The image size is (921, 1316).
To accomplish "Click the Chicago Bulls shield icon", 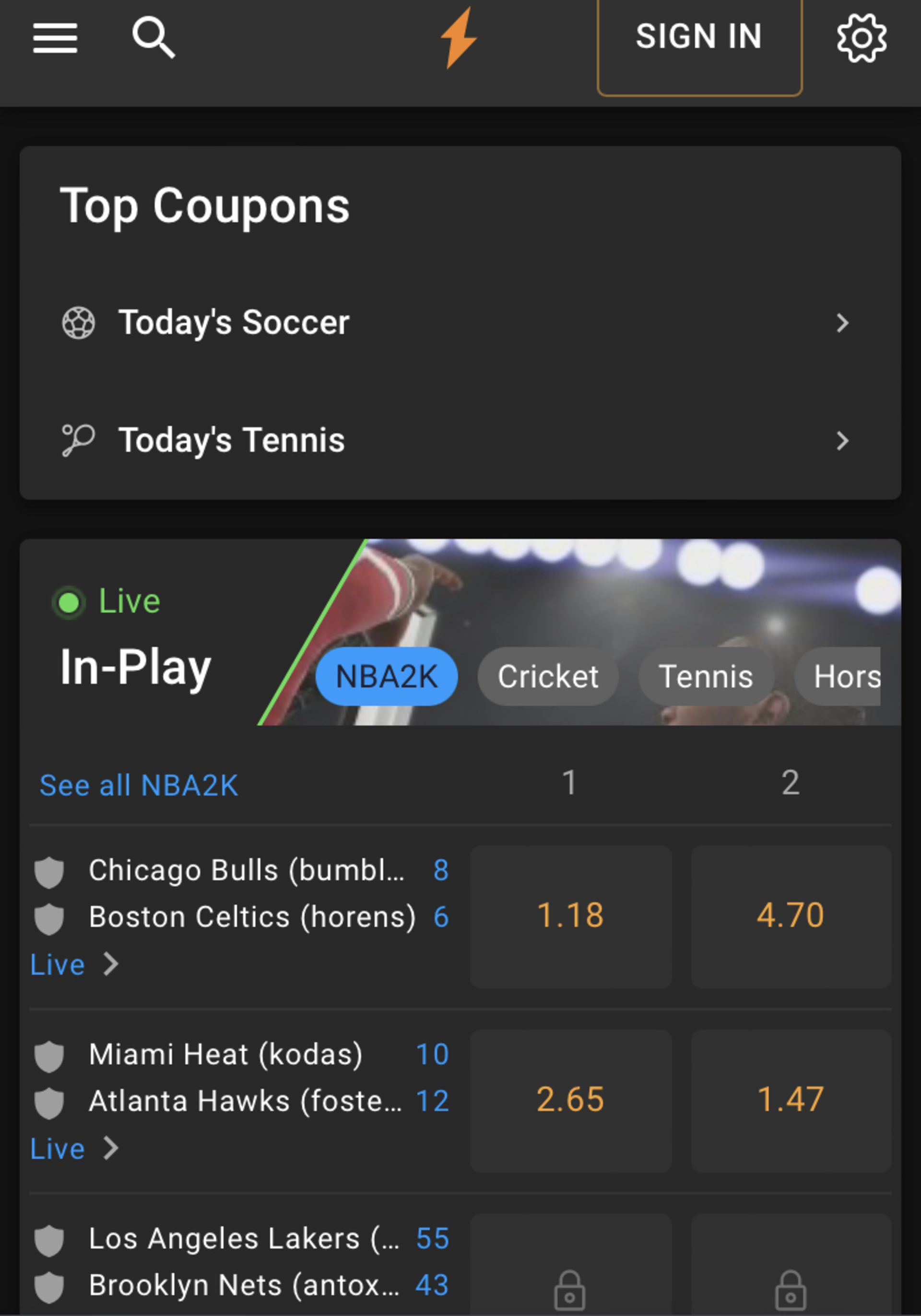I will (49, 872).
